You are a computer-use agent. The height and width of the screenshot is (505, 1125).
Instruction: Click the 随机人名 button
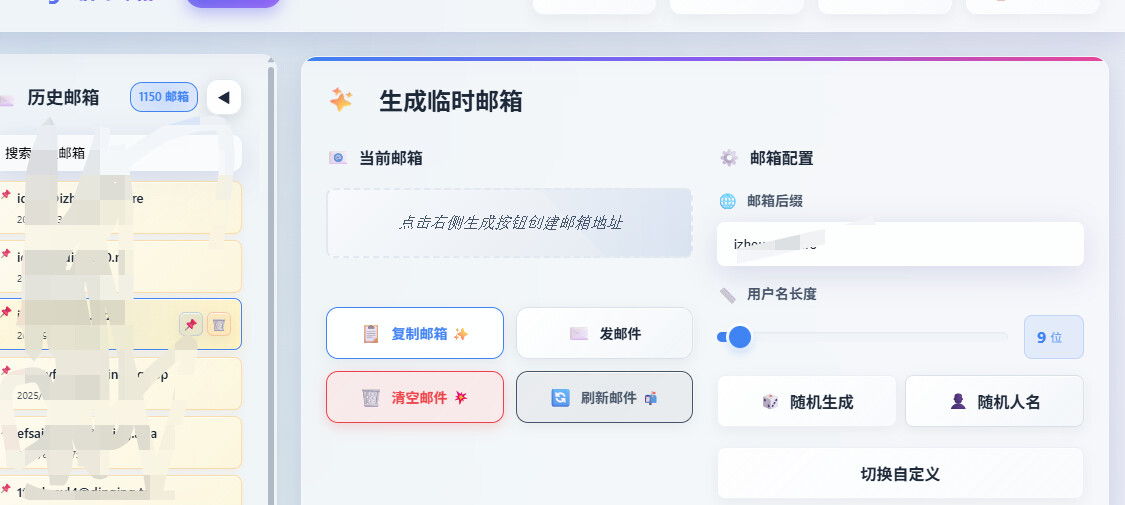pyautogui.click(x=994, y=402)
